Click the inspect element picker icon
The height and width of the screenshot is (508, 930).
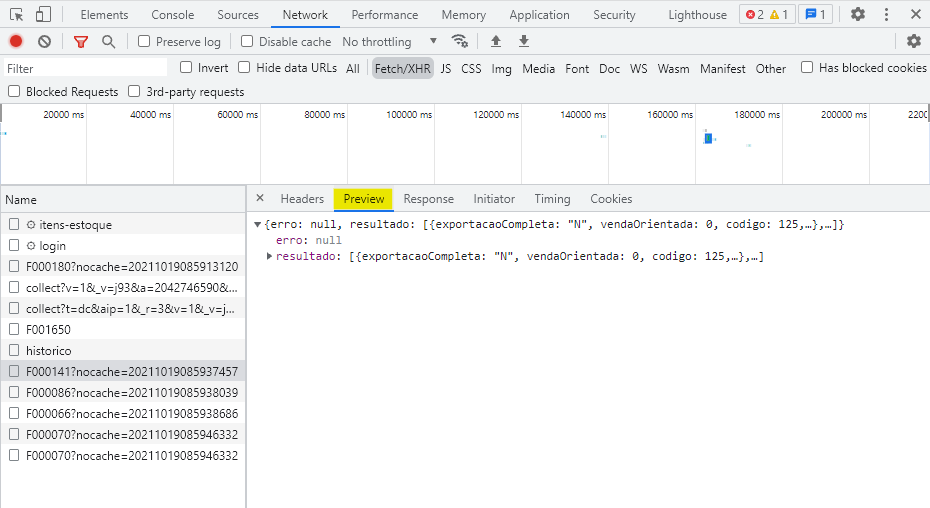pos(17,15)
